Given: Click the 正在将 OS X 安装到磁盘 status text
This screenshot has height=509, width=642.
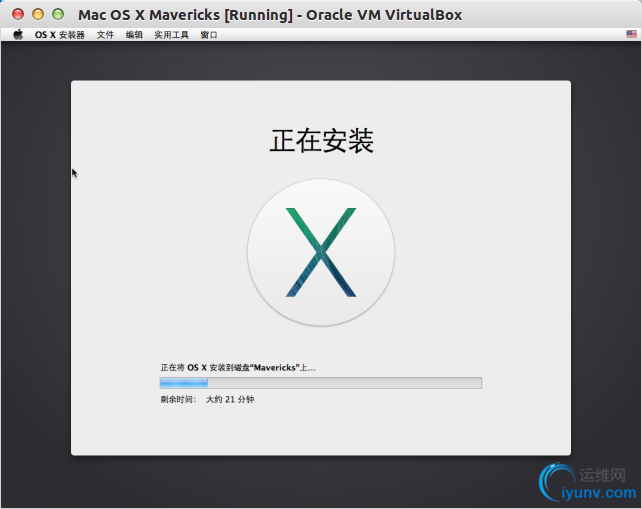Looking at the screenshot, I should tap(238, 367).
